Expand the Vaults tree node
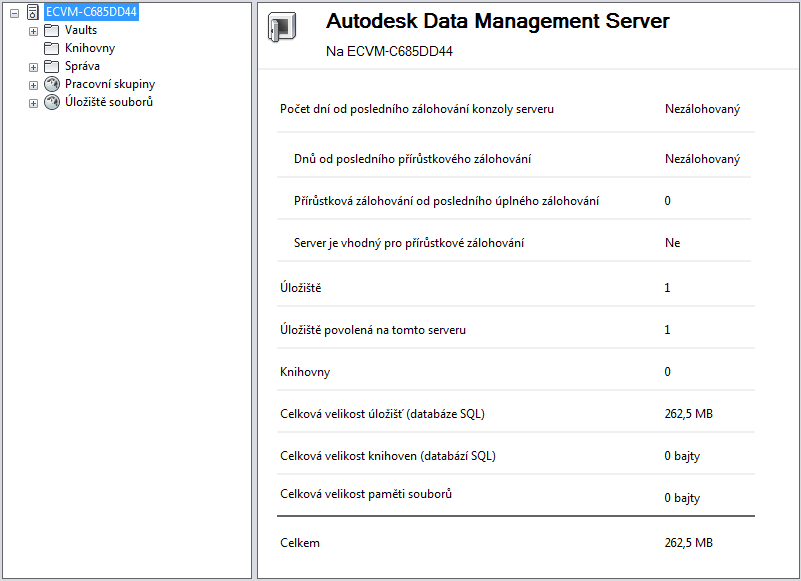The image size is (801, 581). click(x=33, y=31)
